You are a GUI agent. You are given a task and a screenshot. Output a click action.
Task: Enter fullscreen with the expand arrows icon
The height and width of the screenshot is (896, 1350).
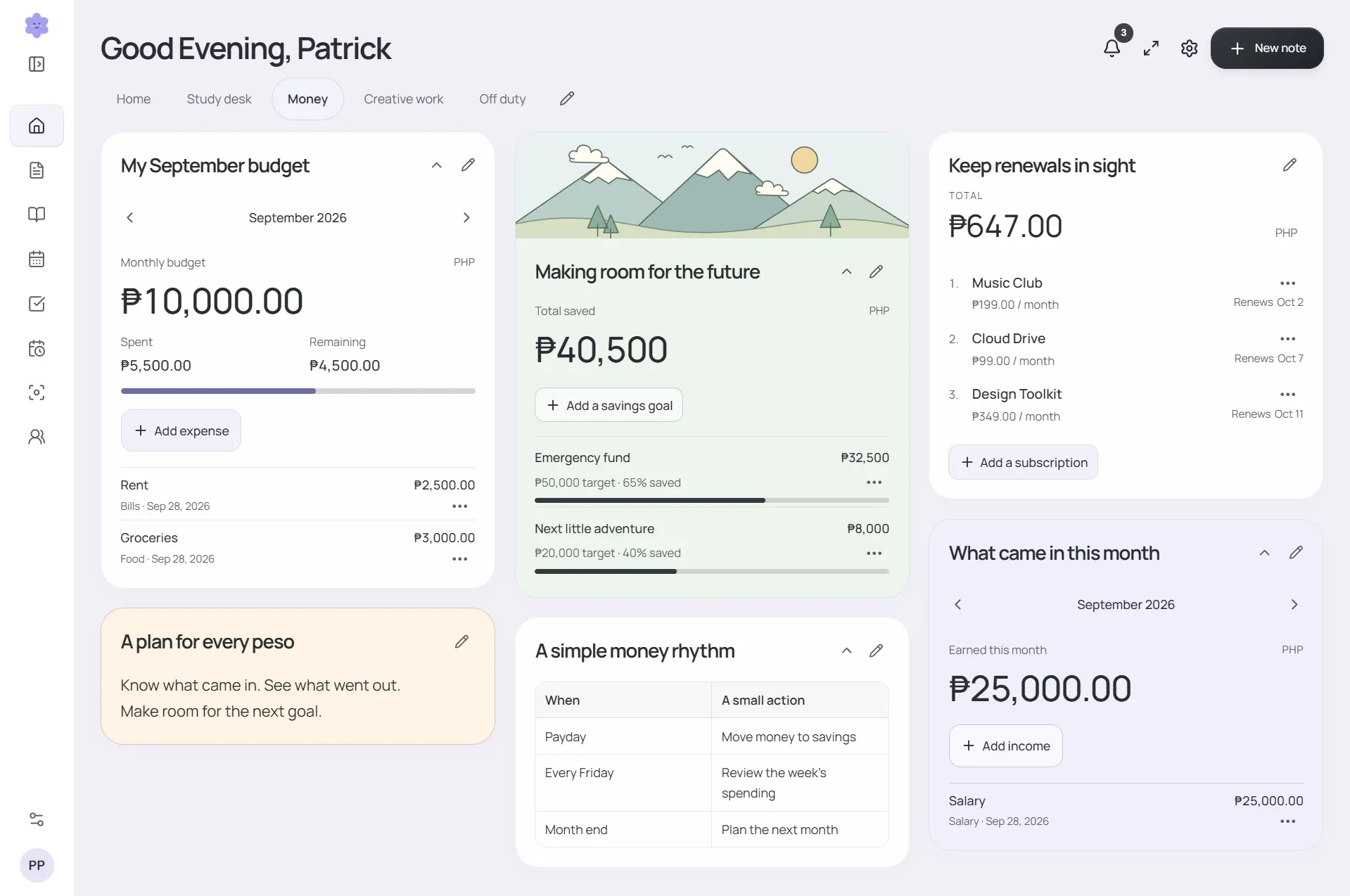click(x=1151, y=48)
